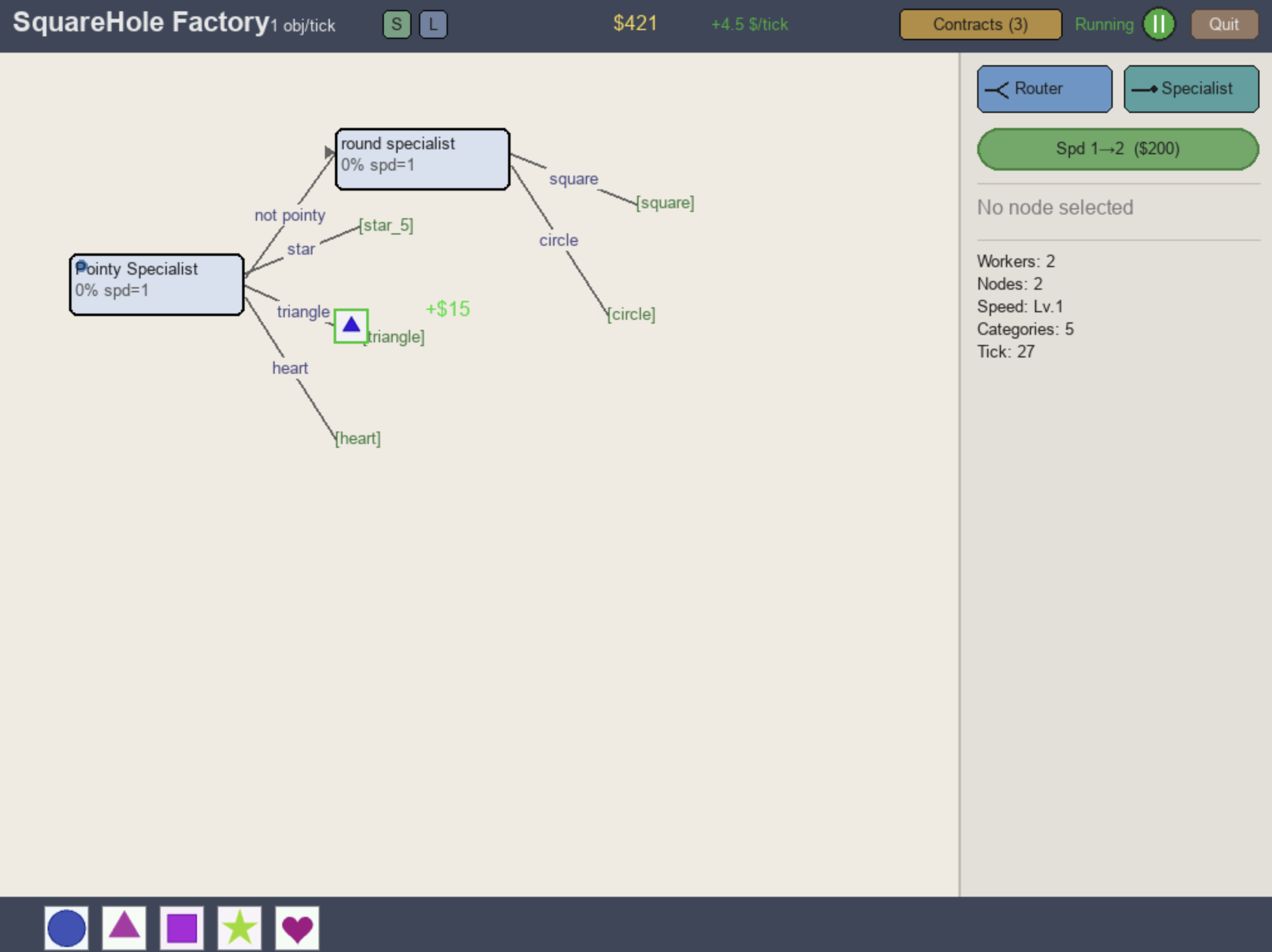Click the moving blue triangle object

(351, 325)
